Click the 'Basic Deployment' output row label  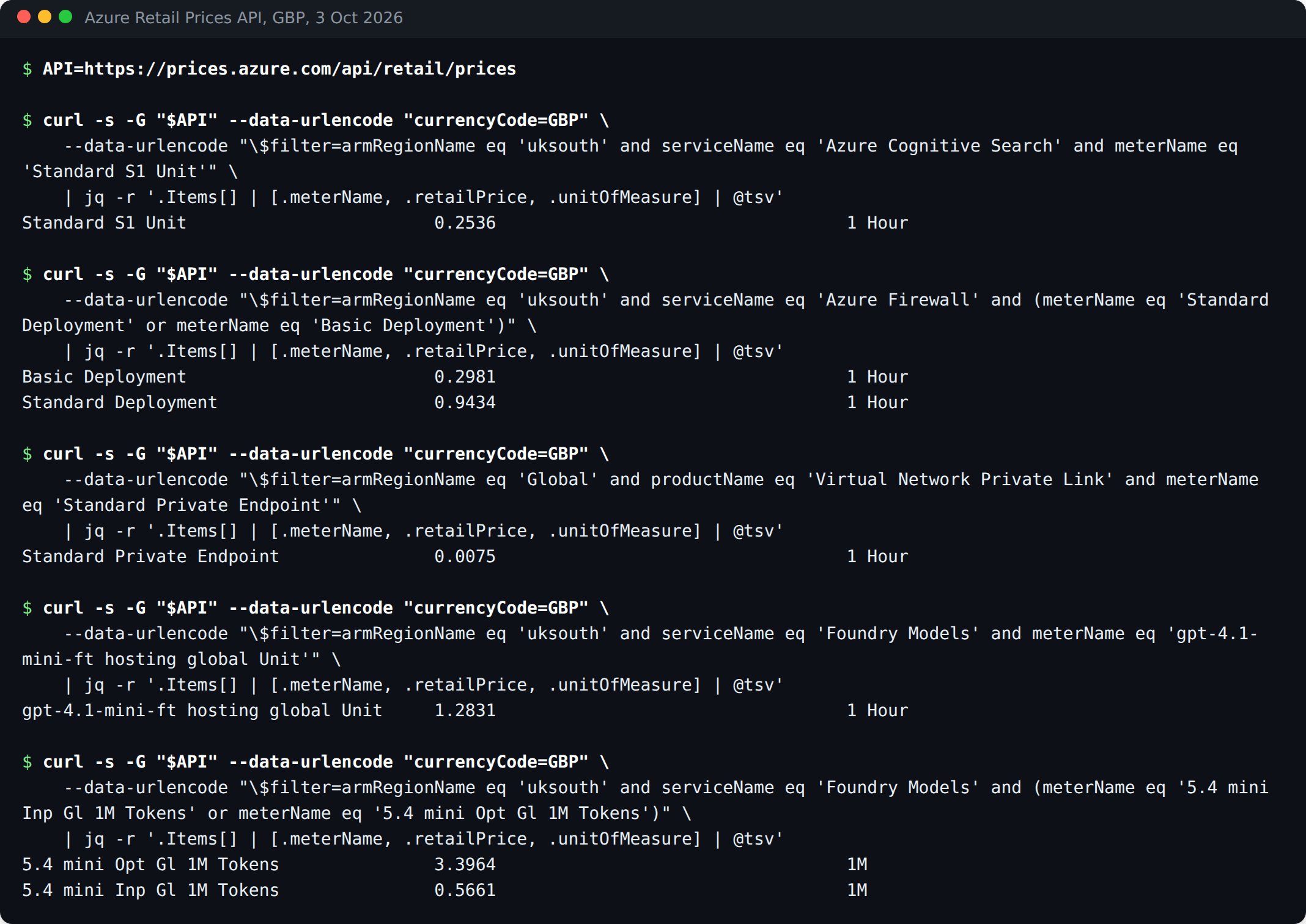click(x=104, y=377)
